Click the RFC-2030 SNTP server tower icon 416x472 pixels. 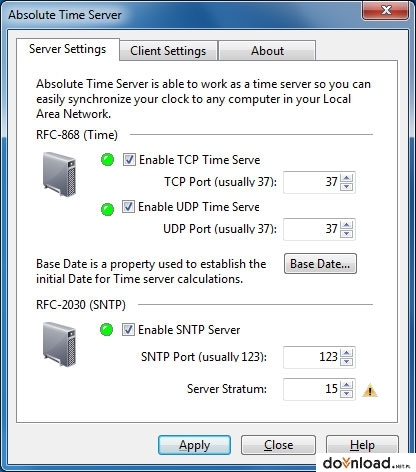59,344
